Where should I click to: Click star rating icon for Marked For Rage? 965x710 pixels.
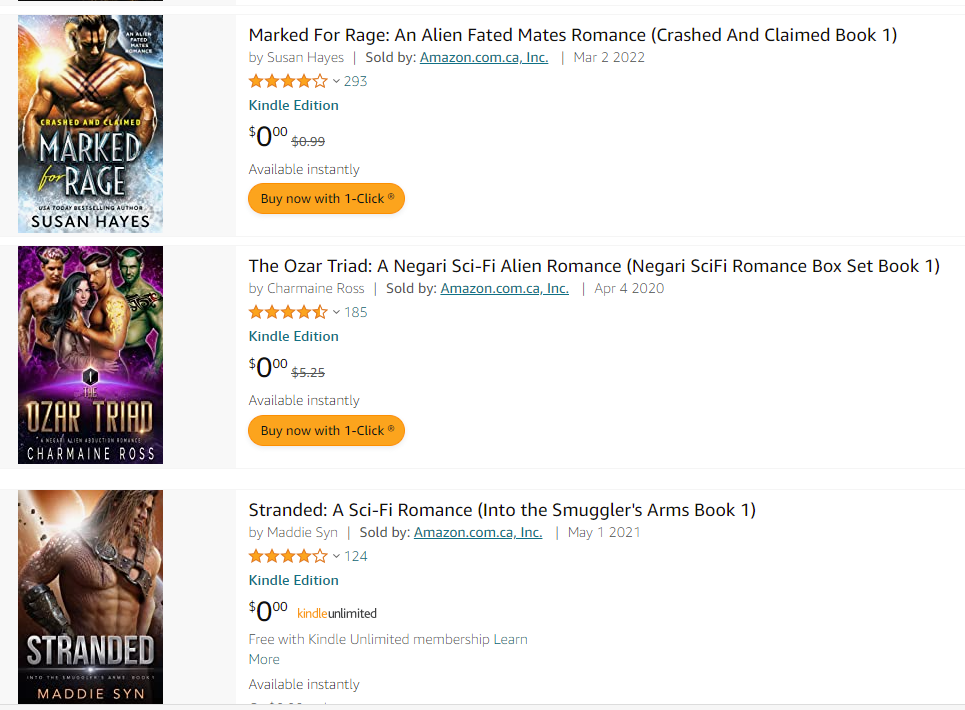click(288, 81)
